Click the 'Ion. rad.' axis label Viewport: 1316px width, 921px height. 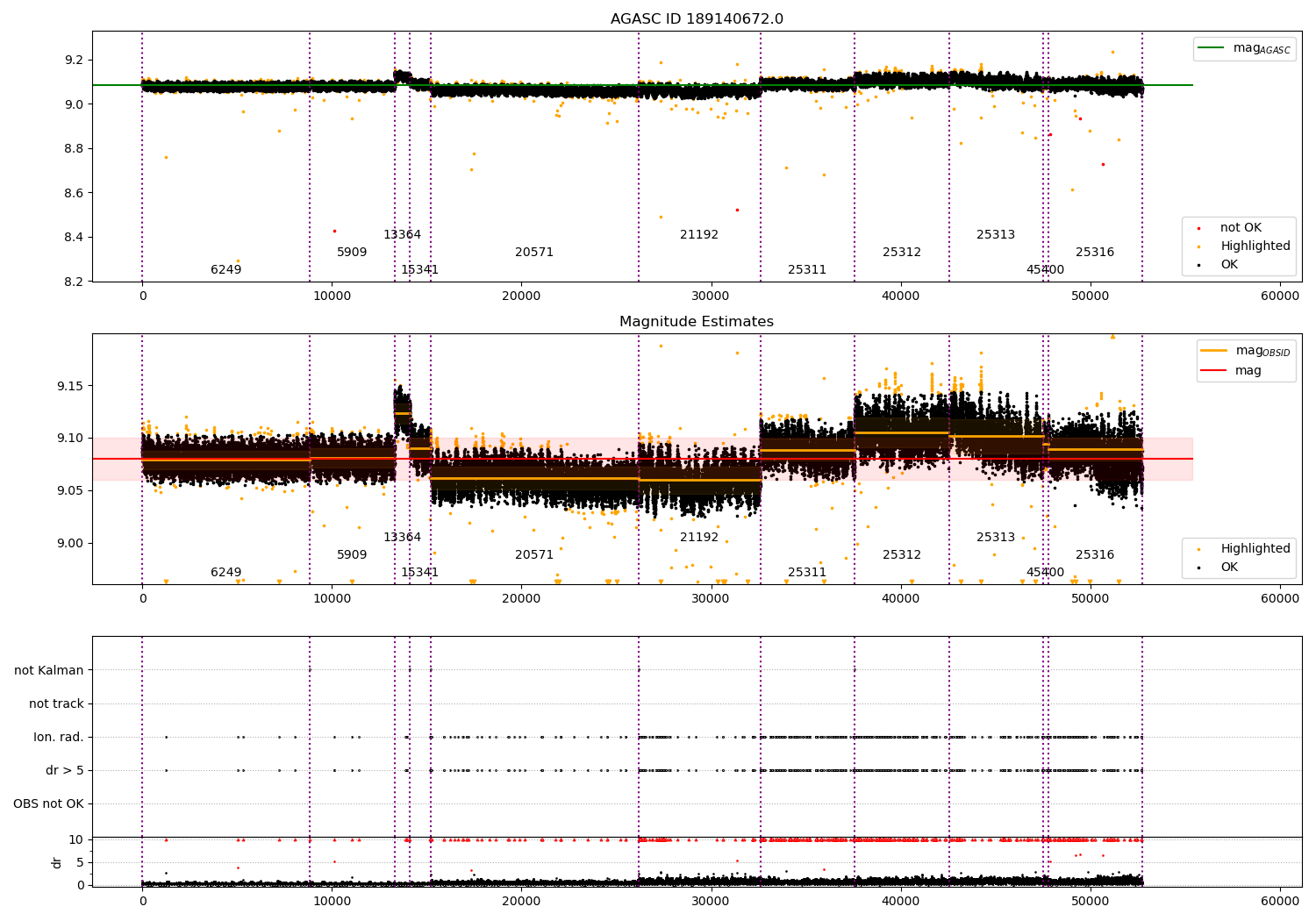(59, 737)
